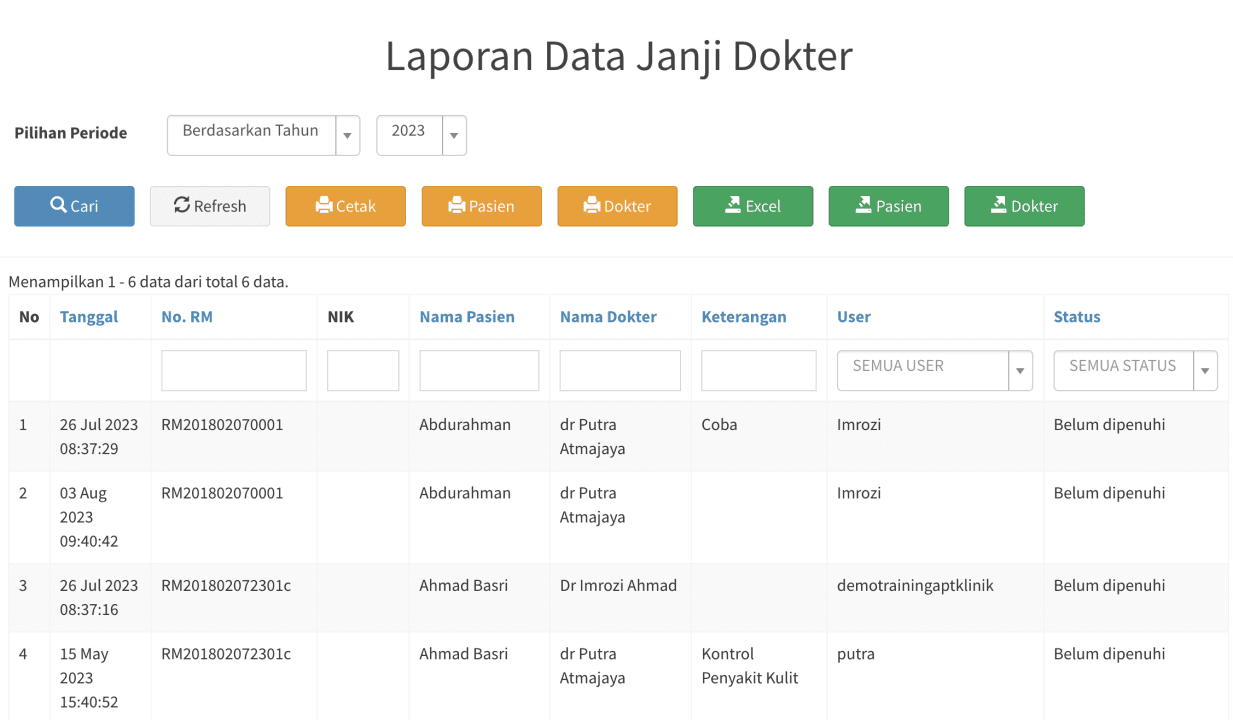The image size is (1233, 720).
Task: Click RM201802072301c in row 3
Action: tap(226, 586)
